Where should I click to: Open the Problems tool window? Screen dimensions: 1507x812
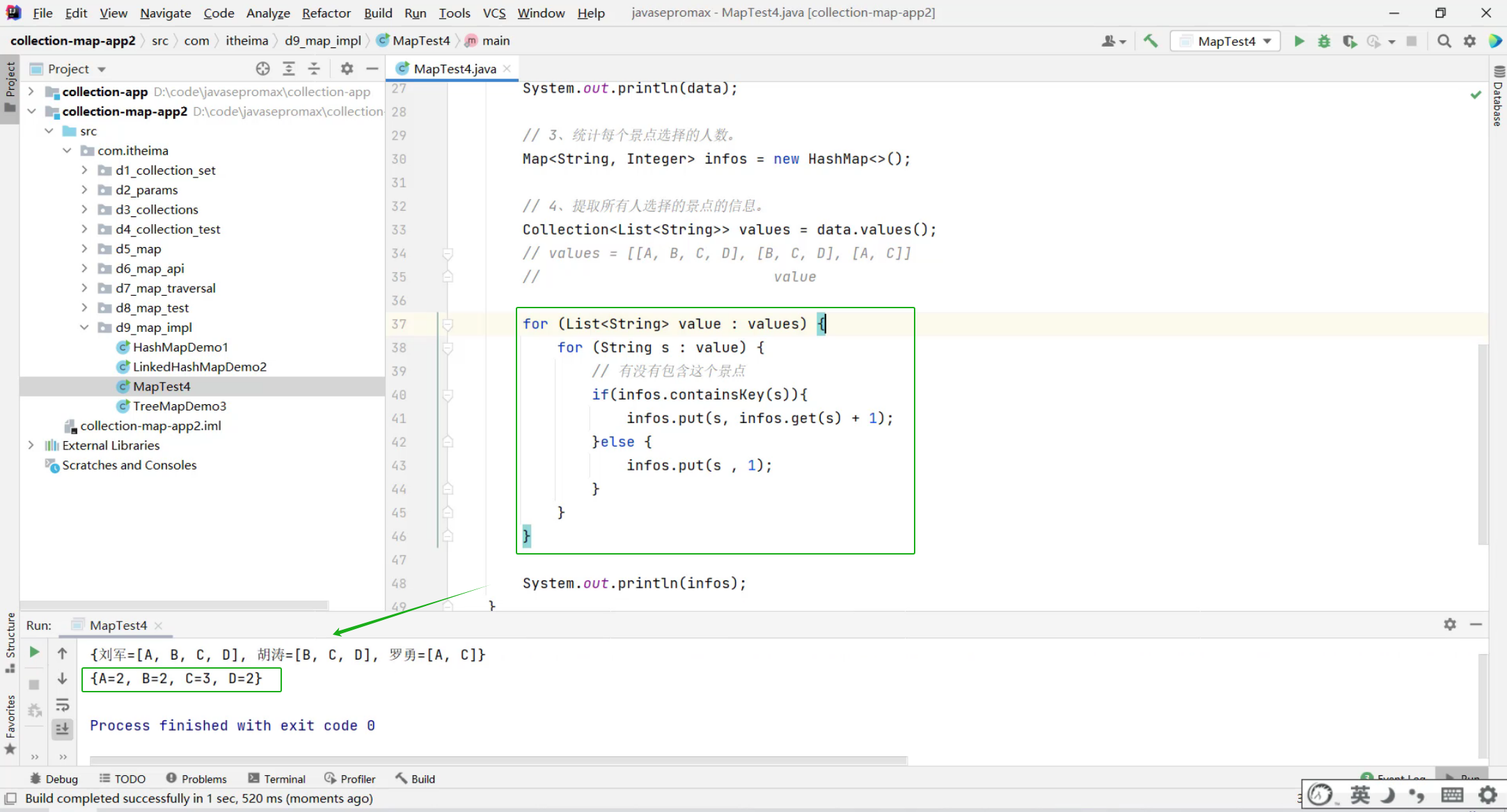tap(196, 779)
